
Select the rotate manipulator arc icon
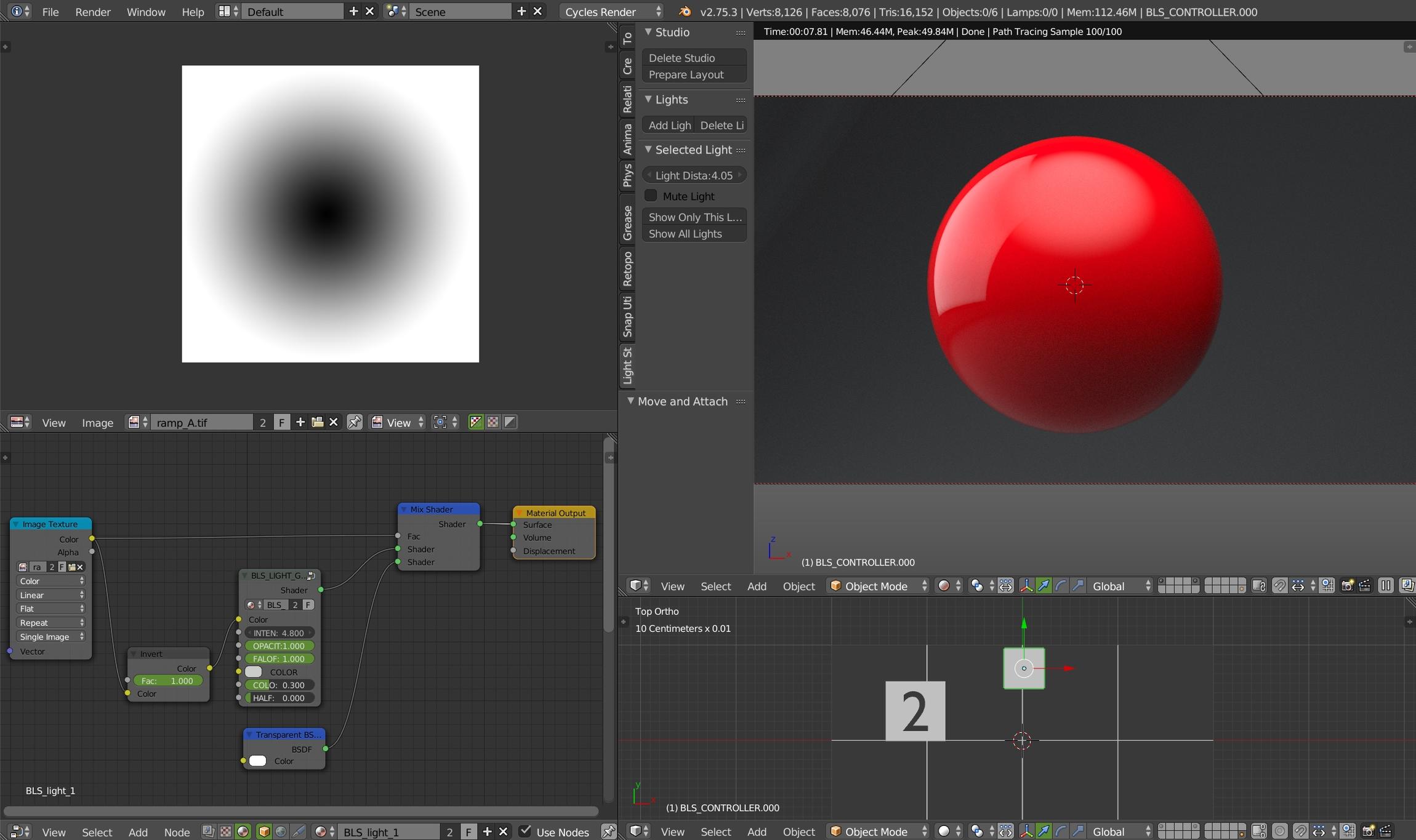click(x=1061, y=586)
